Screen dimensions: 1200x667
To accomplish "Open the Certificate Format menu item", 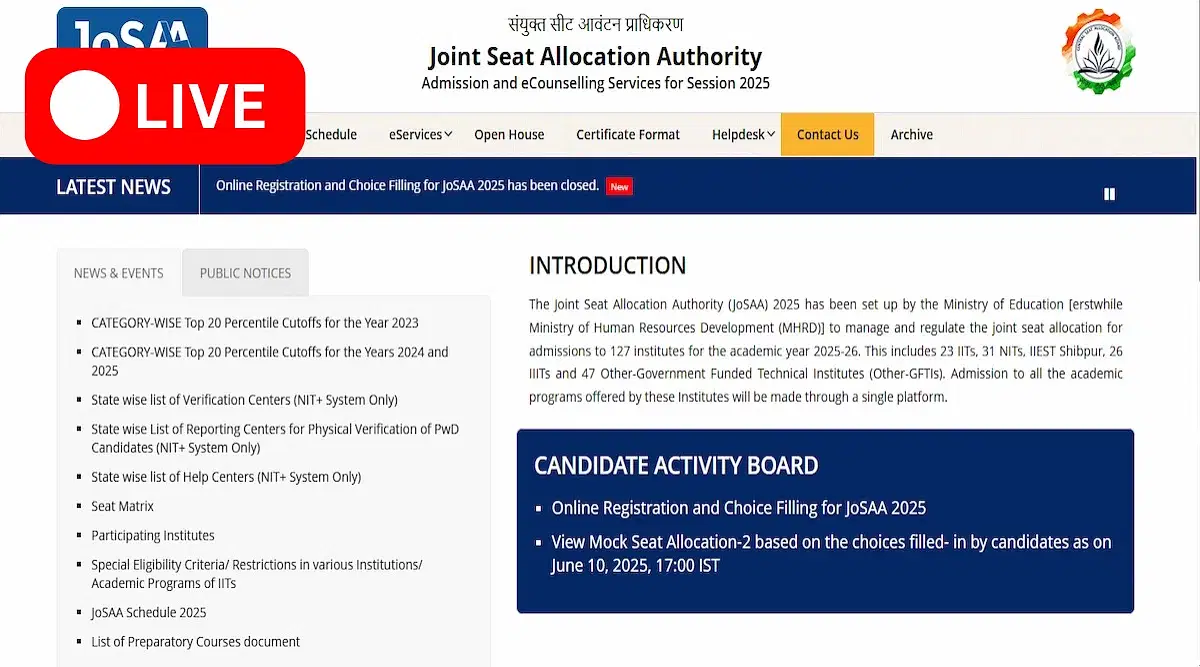I will pos(628,135).
